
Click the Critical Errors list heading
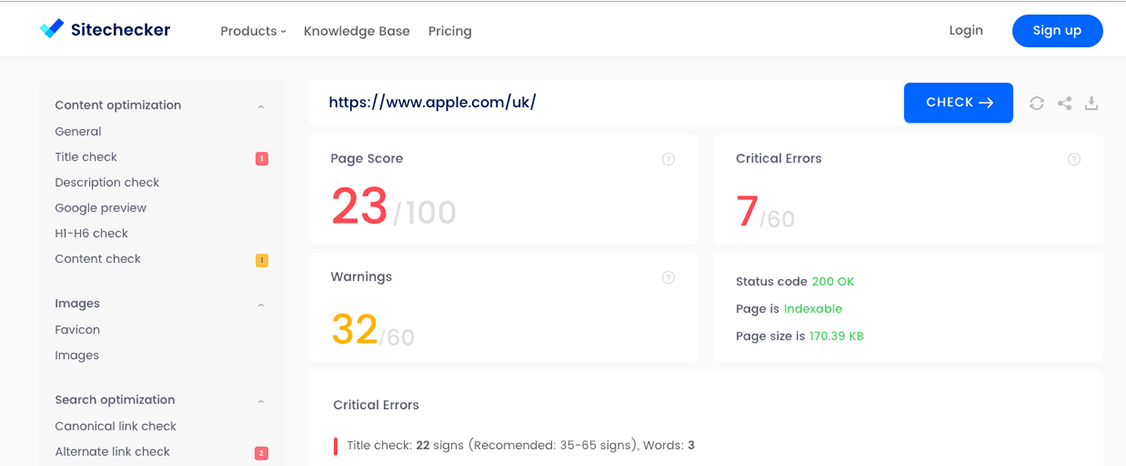376,405
